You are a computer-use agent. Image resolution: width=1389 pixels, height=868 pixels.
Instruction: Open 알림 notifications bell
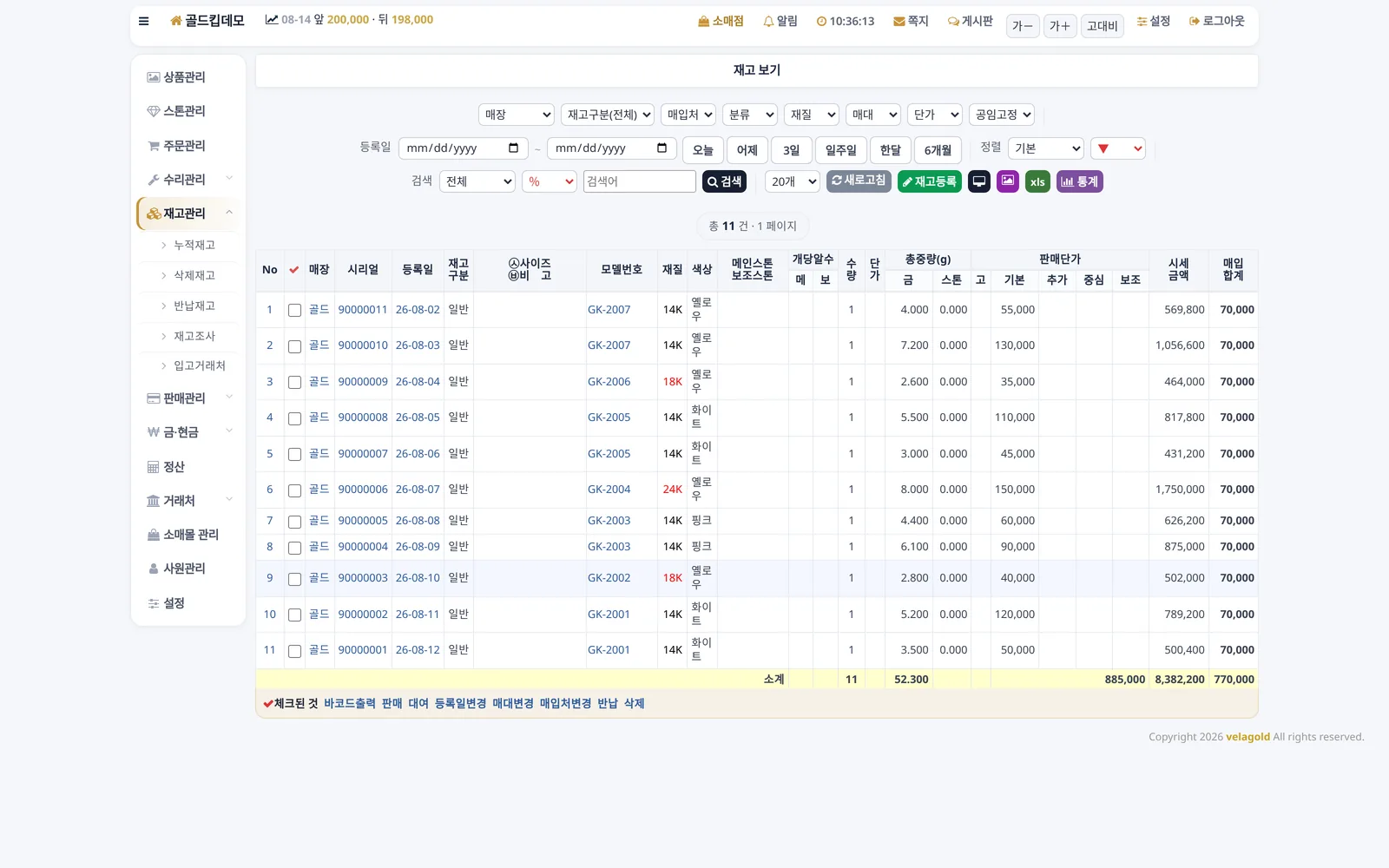[780, 21]
